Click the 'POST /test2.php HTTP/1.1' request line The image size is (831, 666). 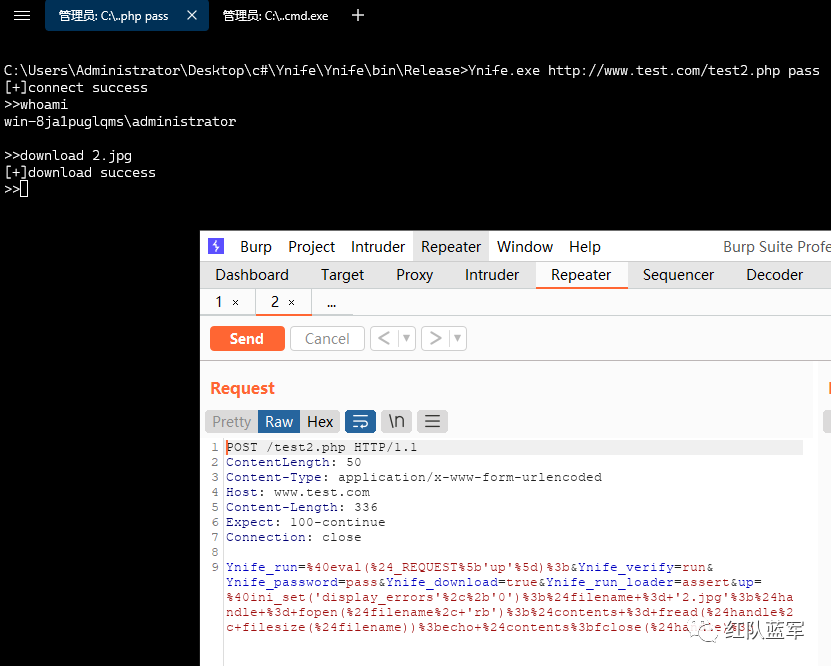pyautogui.click(x=322, y=448)
